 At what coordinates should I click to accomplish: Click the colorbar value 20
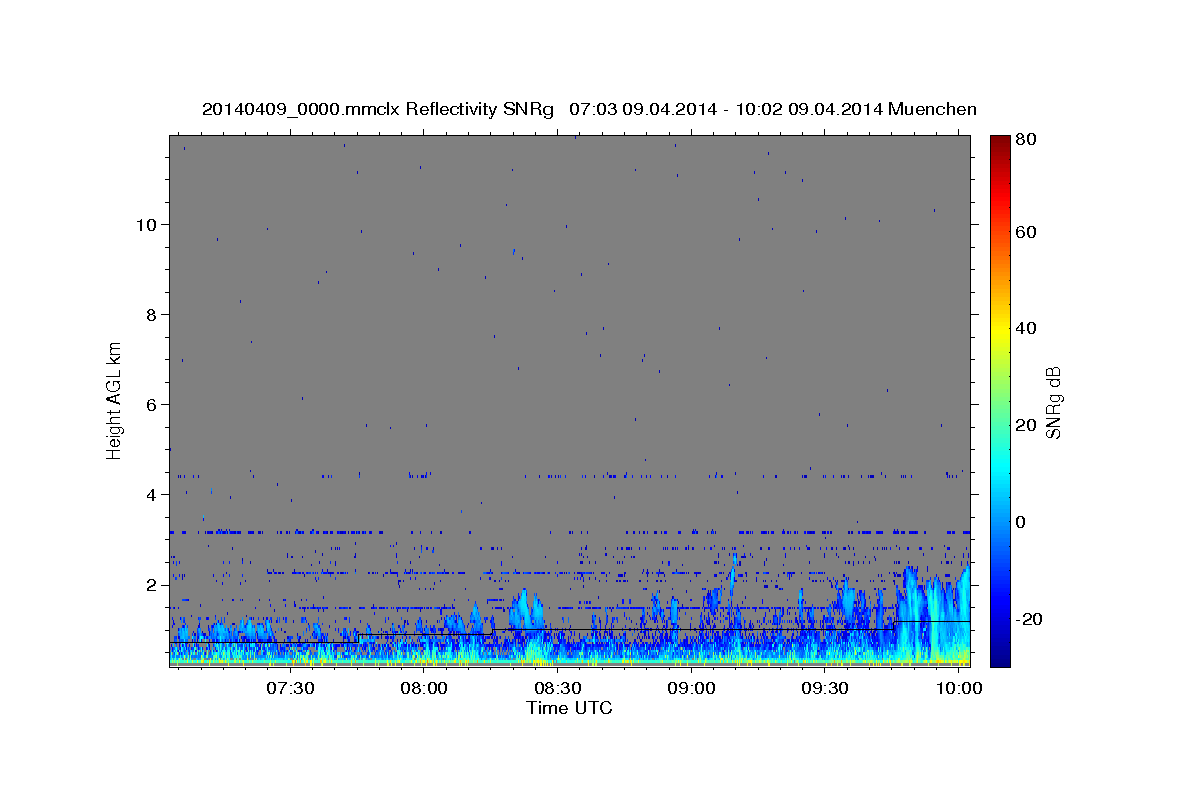coord(1027,425)
